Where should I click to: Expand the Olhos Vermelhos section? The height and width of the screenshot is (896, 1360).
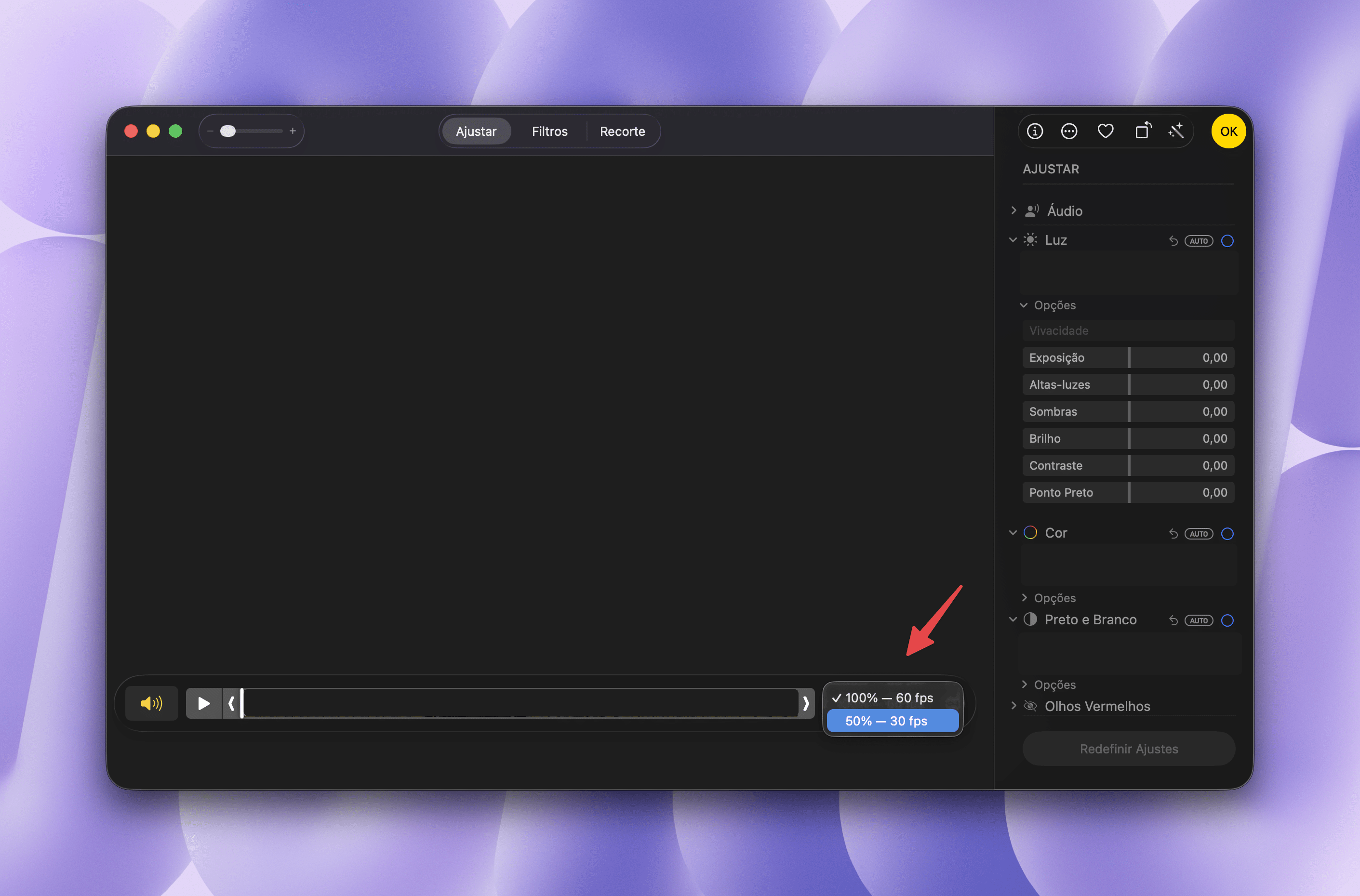click(x=1013, y=706)
